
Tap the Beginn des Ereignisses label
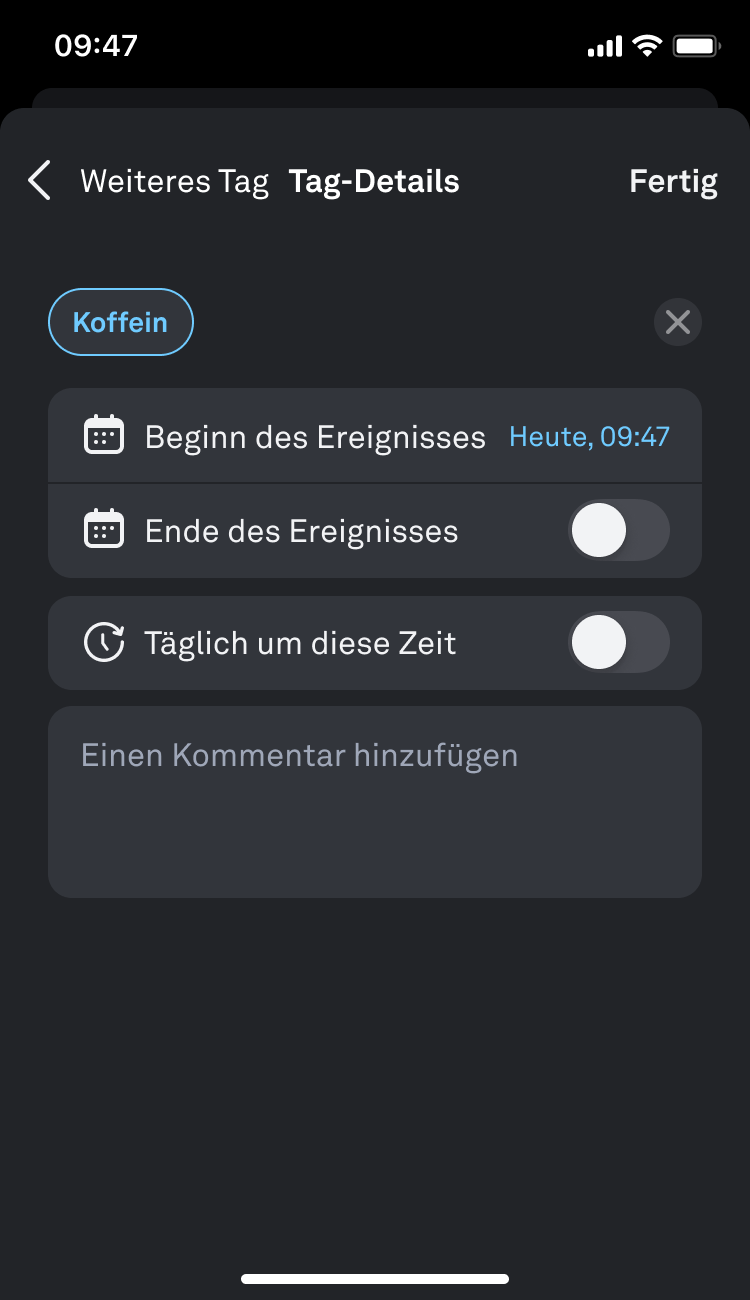tap(315, 437)
